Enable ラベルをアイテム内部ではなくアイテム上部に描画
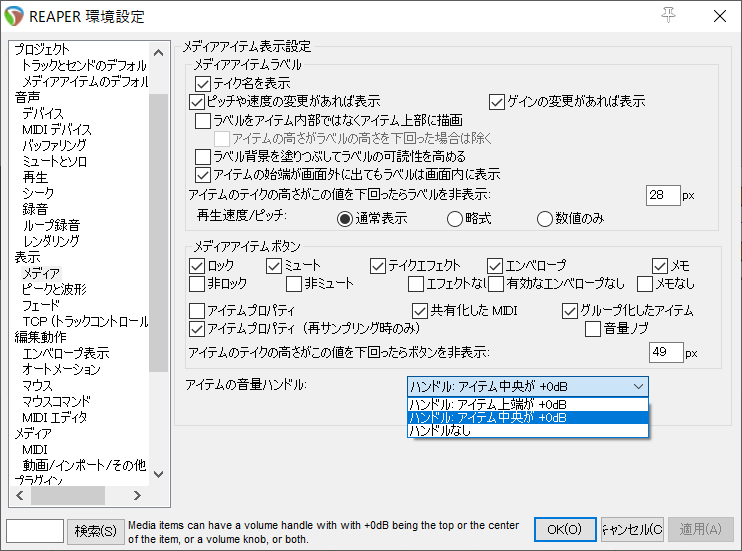The width and height of the screenshot is (742, 551). point(203,121)
